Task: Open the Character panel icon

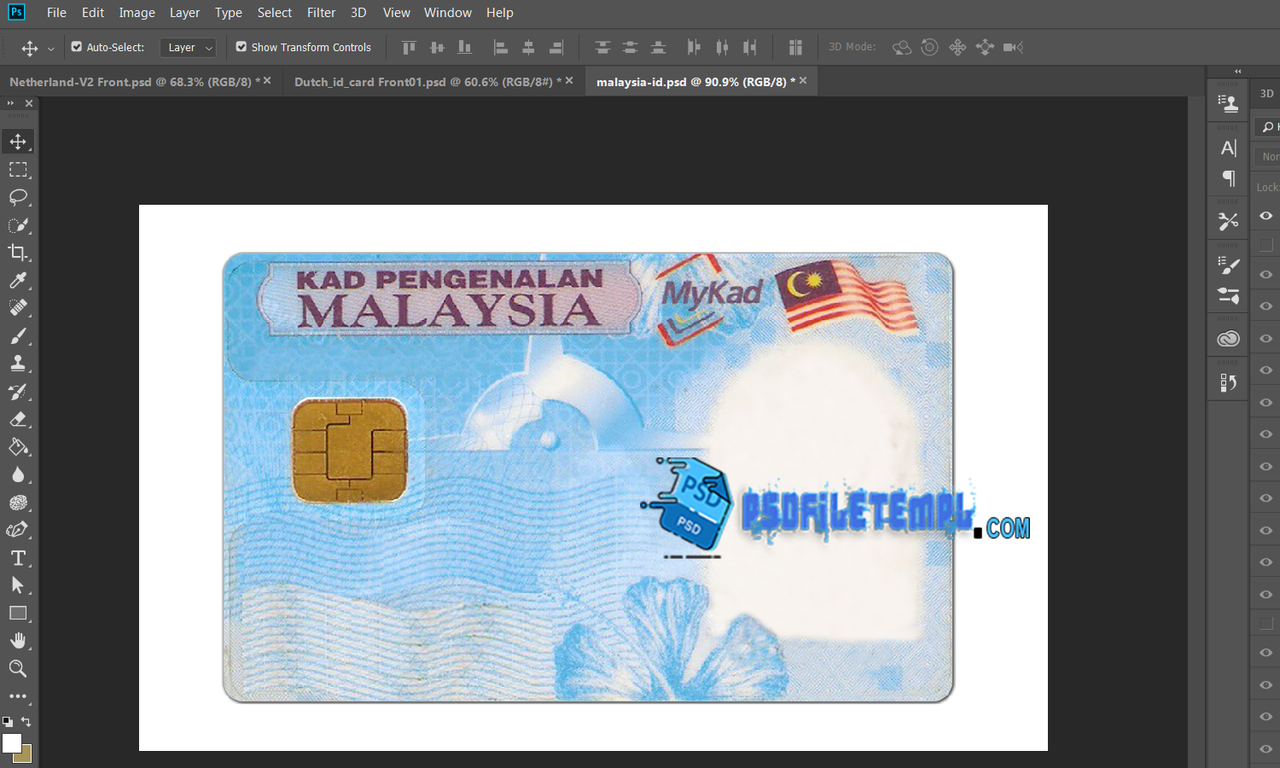Action: 1228,148
